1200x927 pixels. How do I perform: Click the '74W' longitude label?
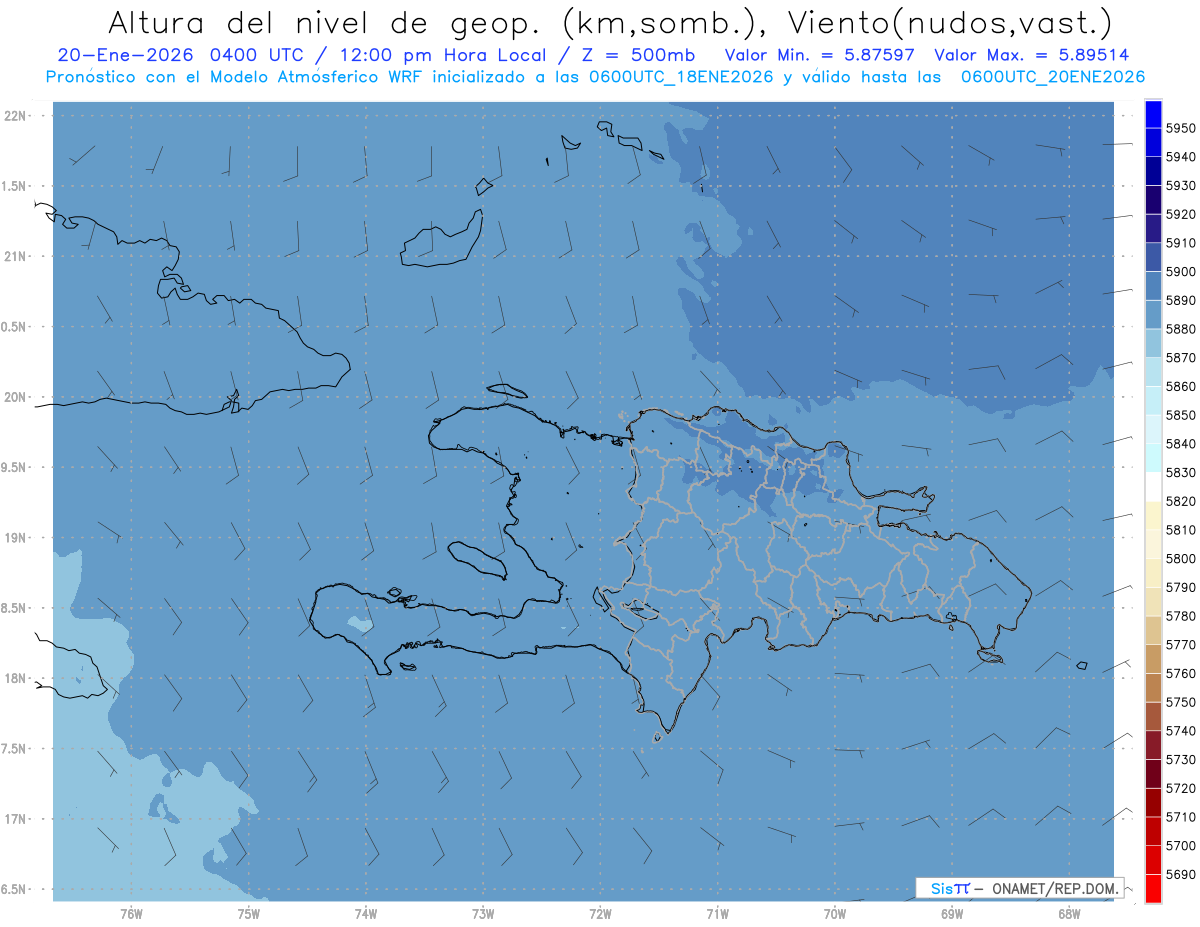click(365, 913)
